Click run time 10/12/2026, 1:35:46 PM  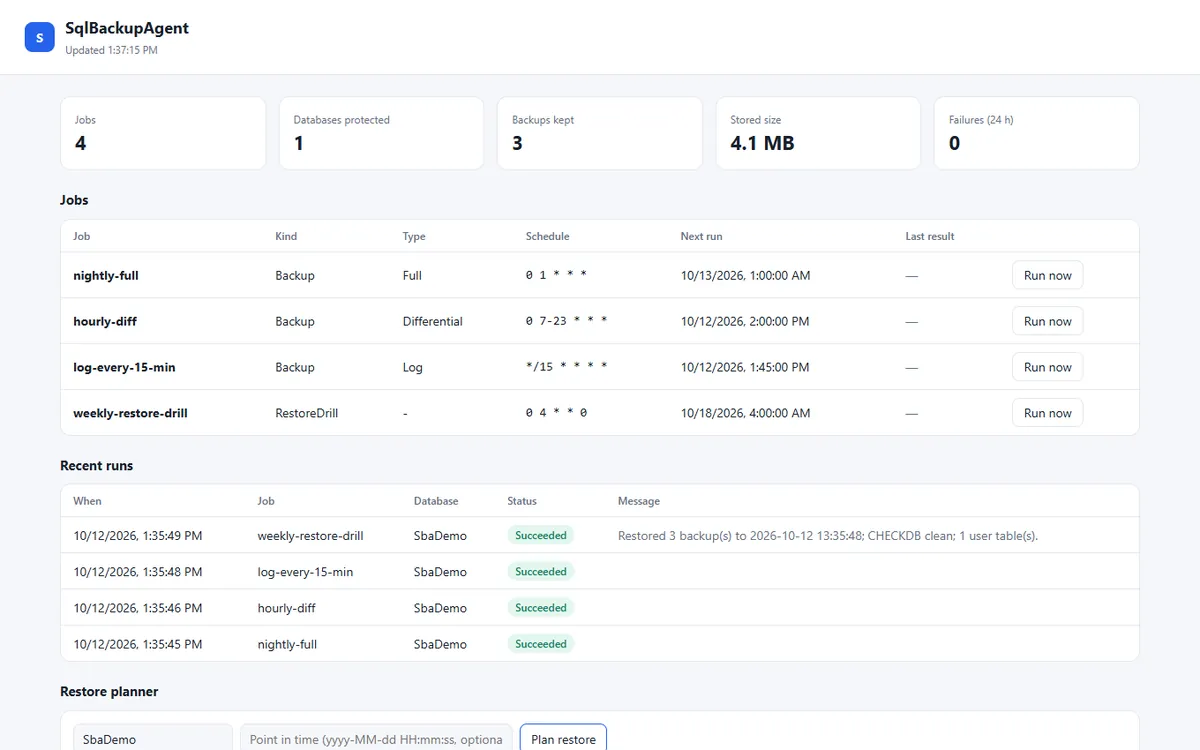(138, 608)
